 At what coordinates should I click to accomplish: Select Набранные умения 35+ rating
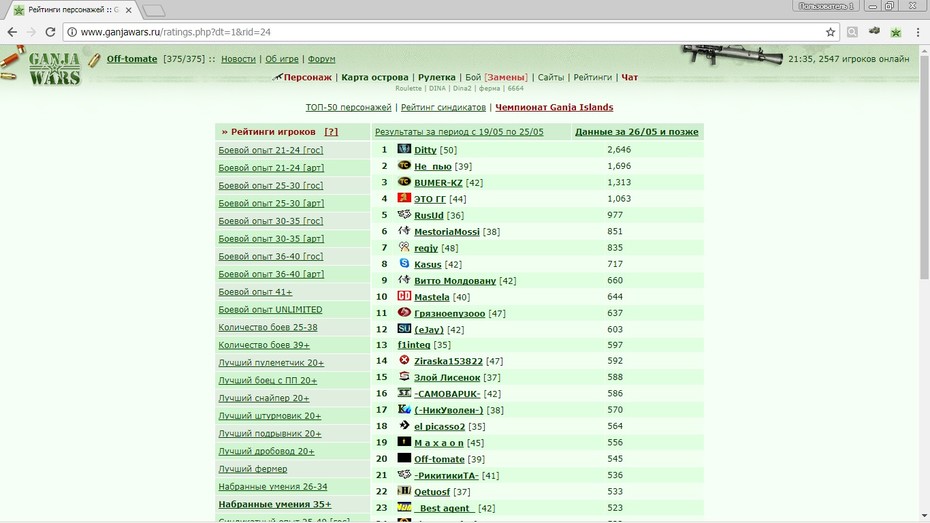(x=275, y=504)
